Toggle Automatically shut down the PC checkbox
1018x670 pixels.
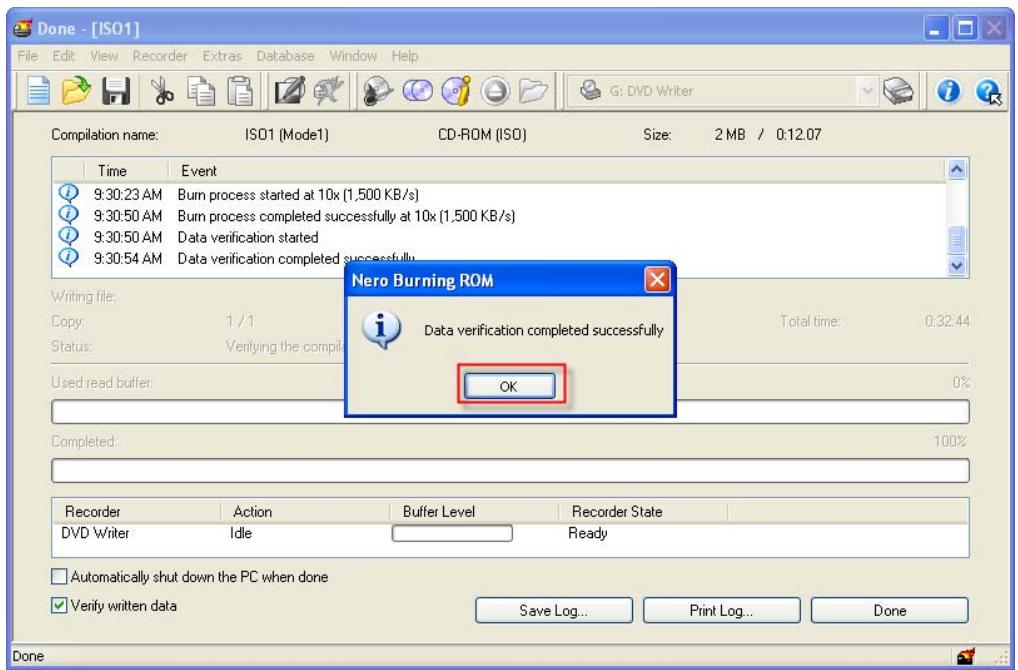click(x=59, y=577)
